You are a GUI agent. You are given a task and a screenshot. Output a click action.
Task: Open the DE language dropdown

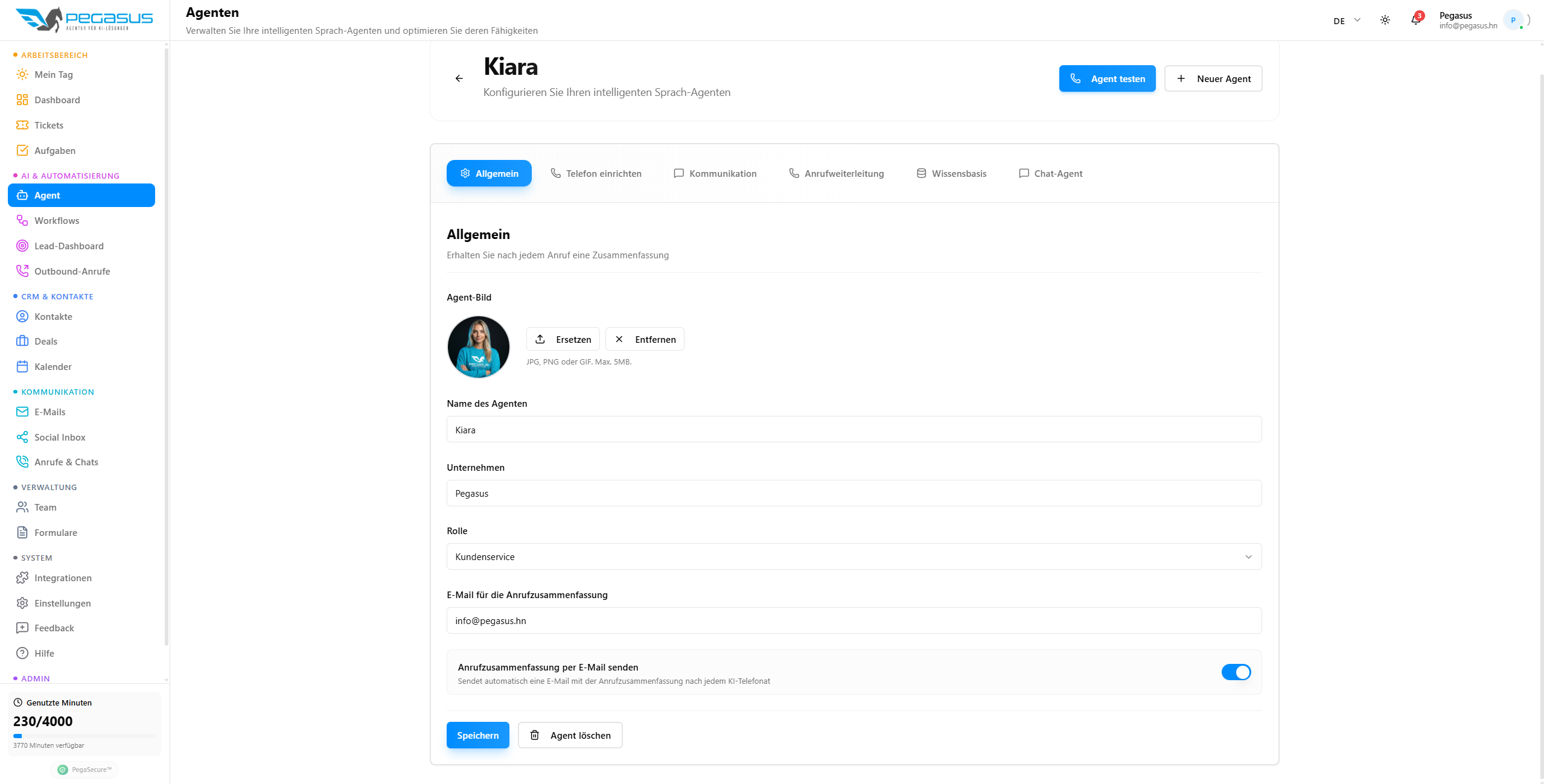point(1346,21)
